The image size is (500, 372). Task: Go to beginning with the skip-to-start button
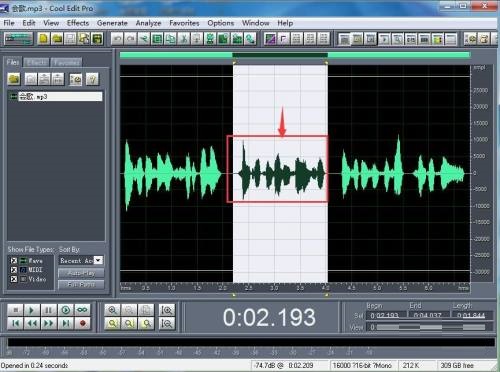15,323
